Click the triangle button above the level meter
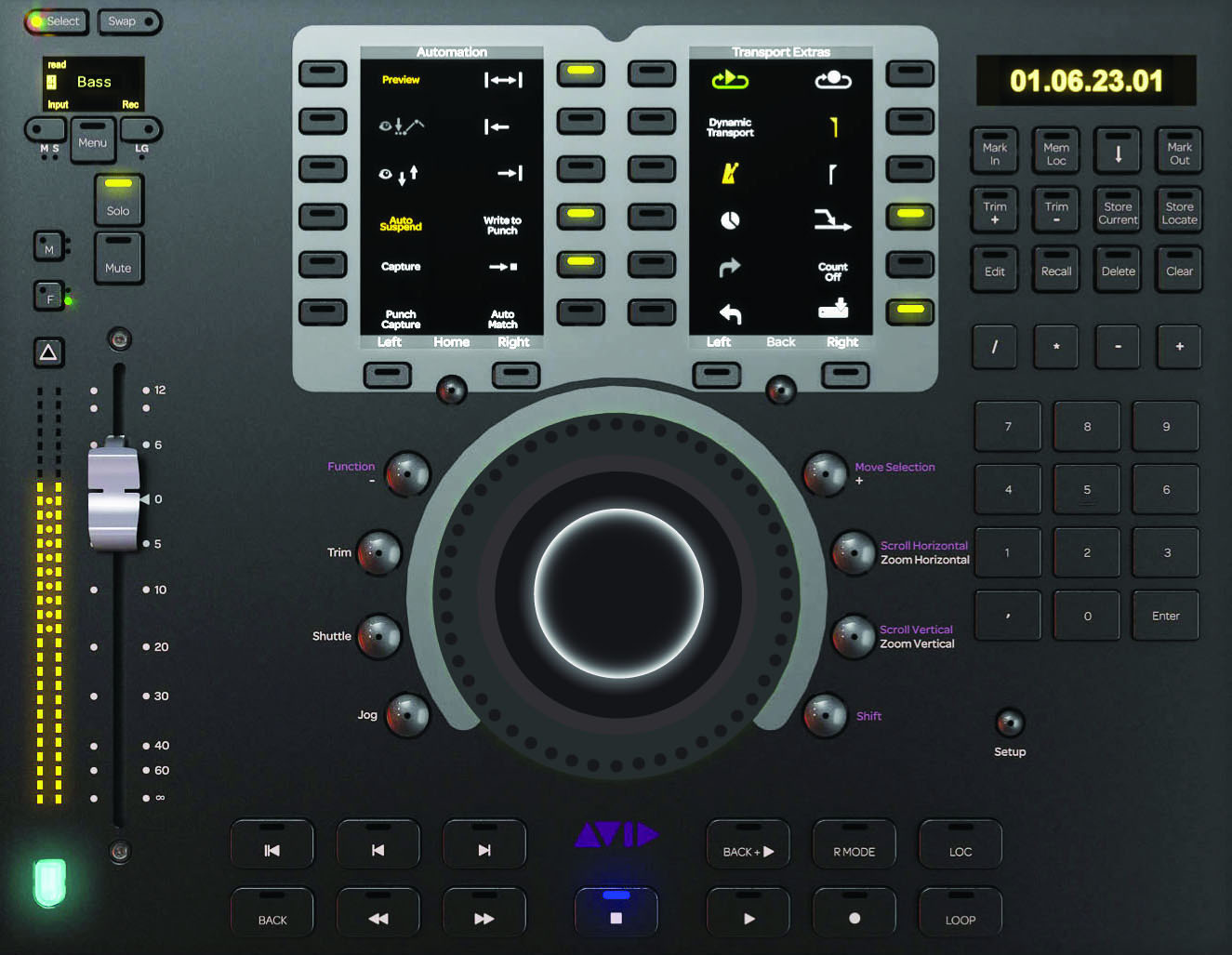 coord(48,352)
